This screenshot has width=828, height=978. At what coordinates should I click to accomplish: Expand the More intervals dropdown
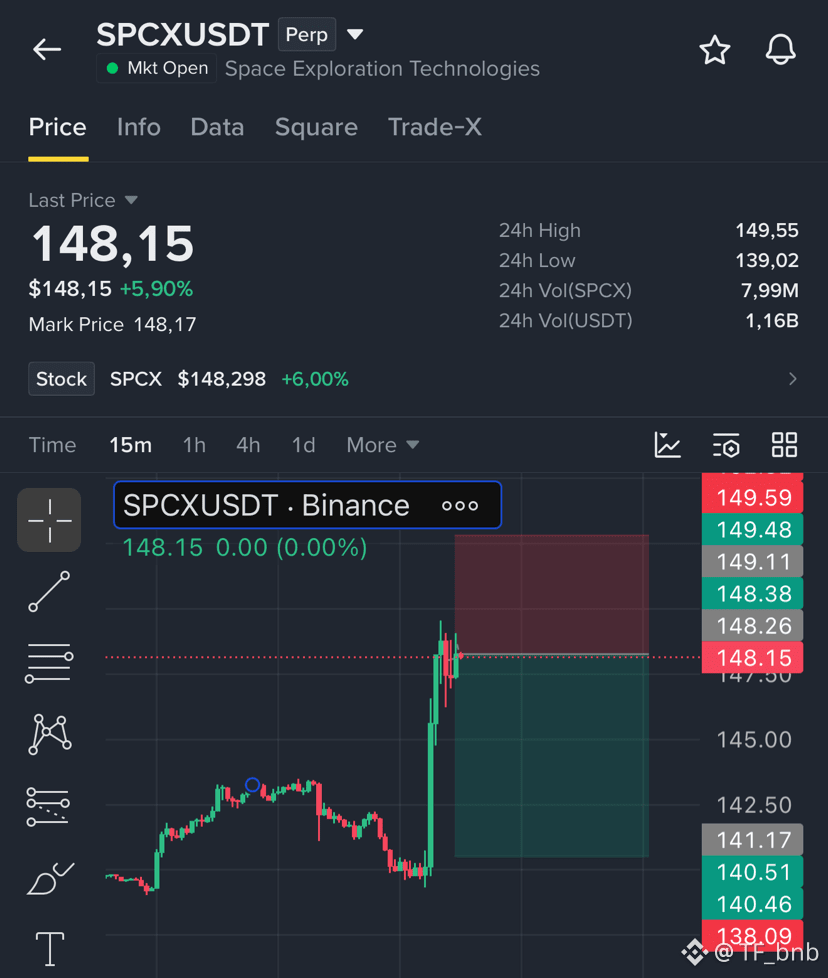[382, 445]
